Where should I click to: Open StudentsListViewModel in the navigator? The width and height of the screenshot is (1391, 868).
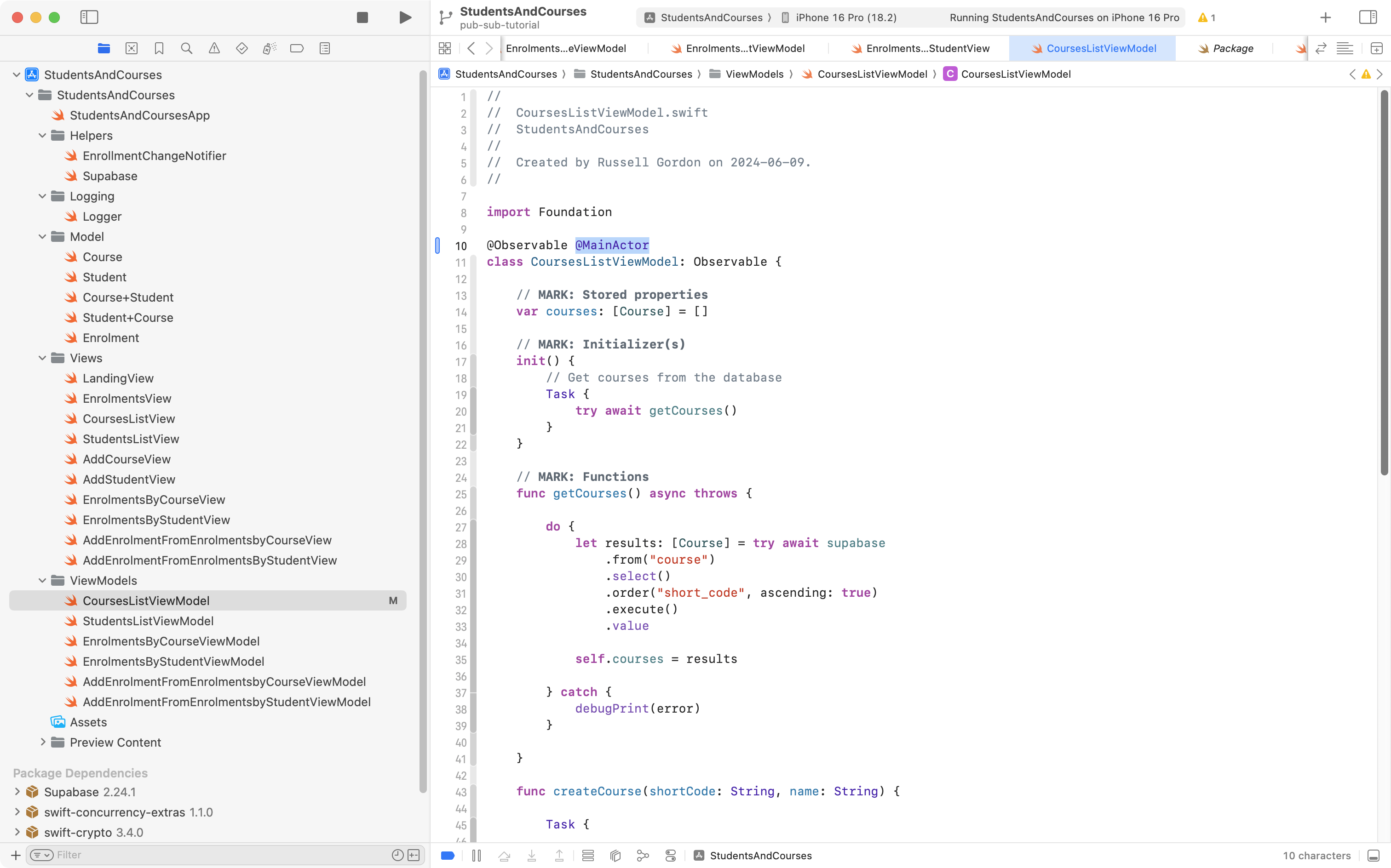[x=148, y=621]
